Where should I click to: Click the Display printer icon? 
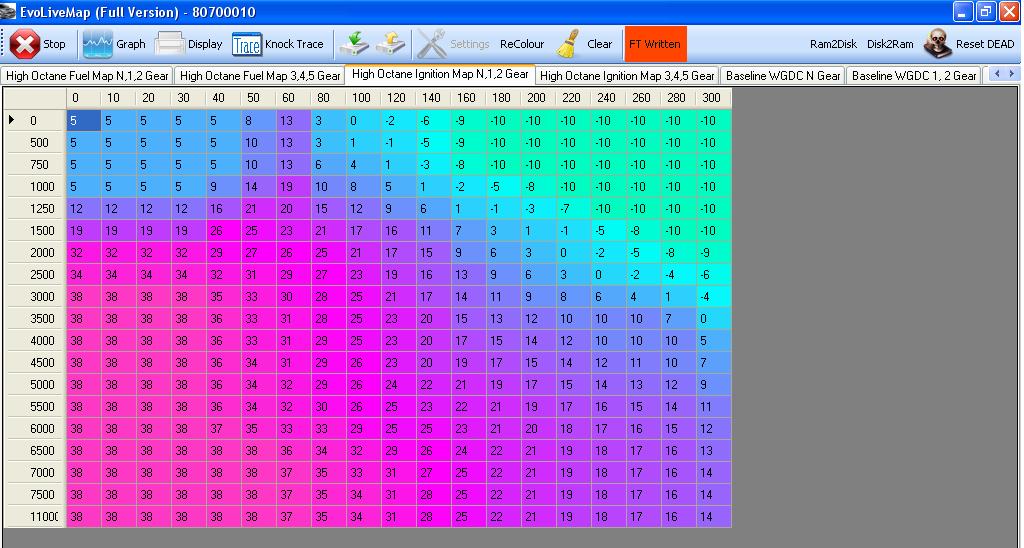[170, 44]
